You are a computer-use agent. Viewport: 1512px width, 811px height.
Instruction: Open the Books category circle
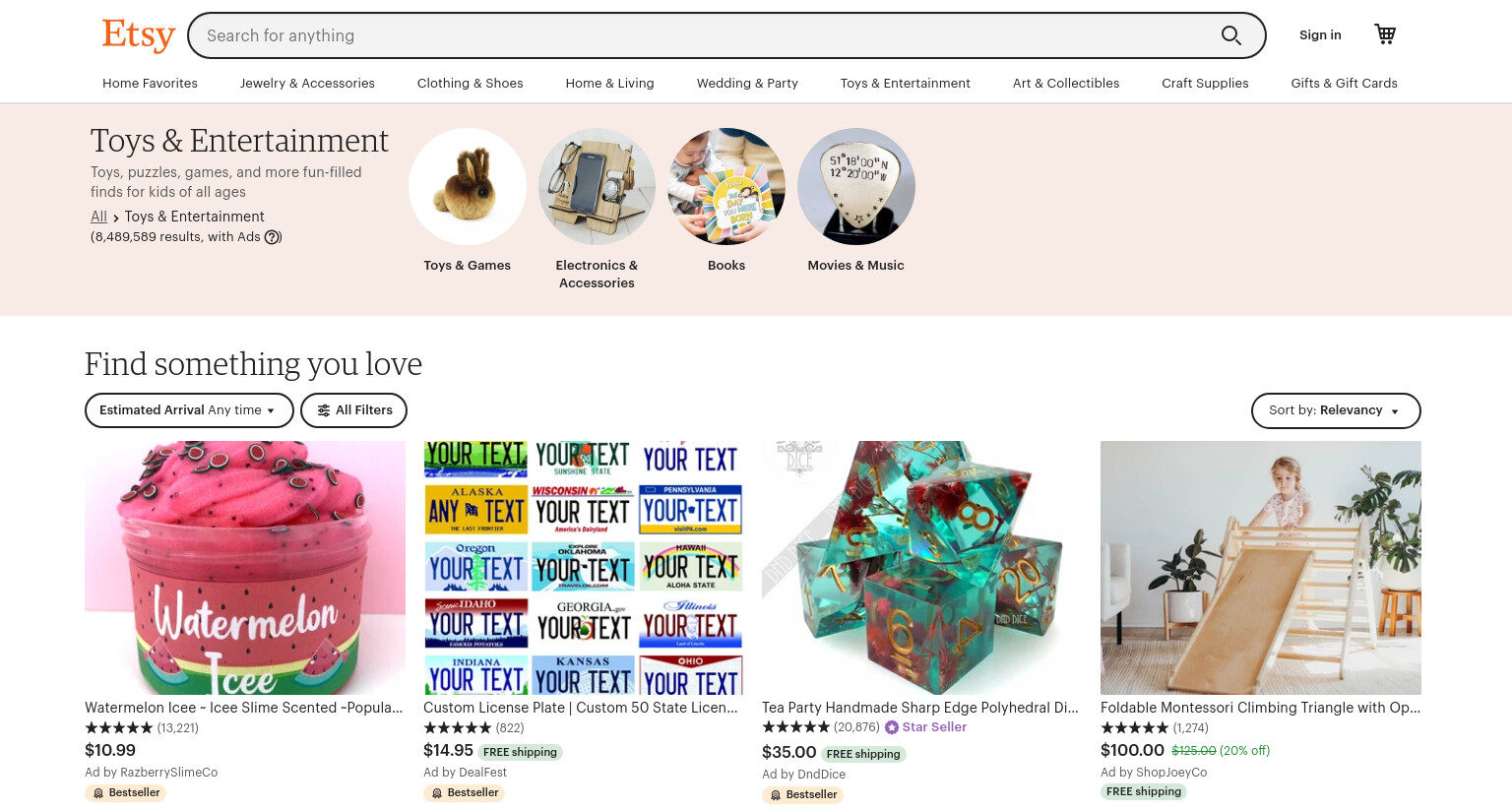click(x=726, y=187)
